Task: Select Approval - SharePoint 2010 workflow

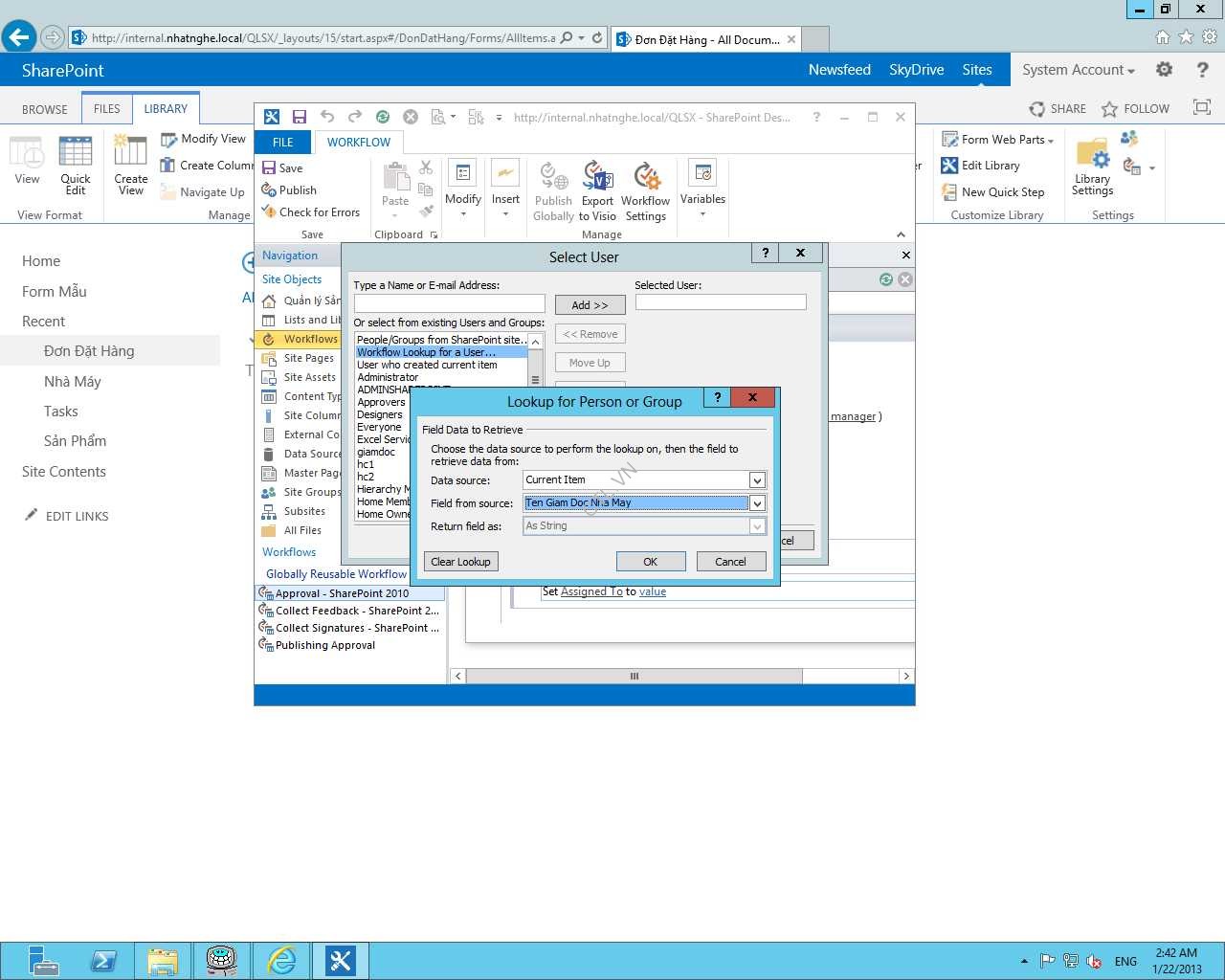Action: (342, 593)
